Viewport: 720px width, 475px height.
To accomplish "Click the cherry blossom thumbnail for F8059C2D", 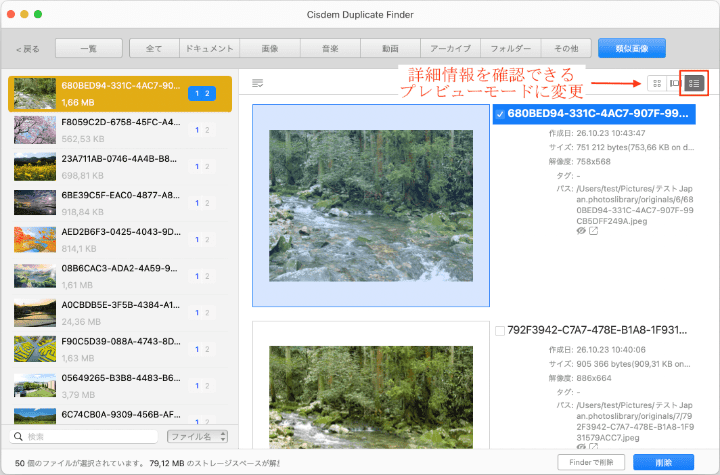I will point(35,130).
